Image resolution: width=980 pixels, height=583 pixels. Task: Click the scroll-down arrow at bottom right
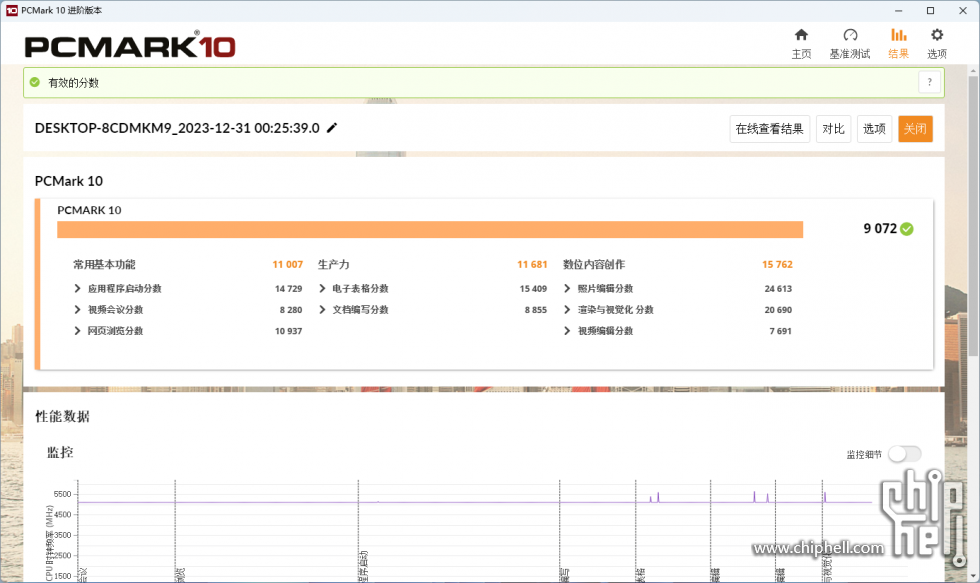tap(973, 576)
